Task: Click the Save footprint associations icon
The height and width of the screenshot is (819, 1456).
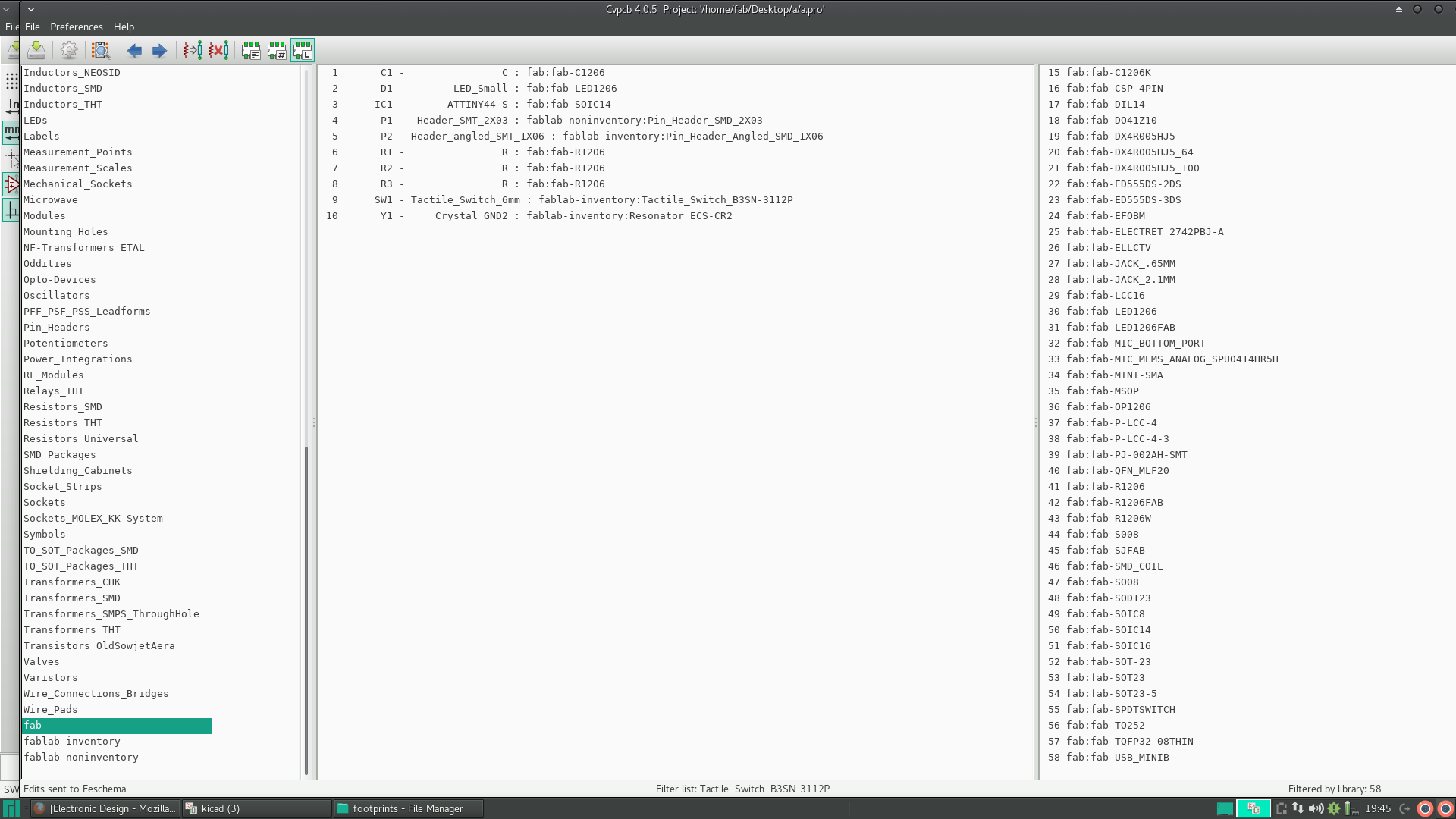Action: coord(36,50)
